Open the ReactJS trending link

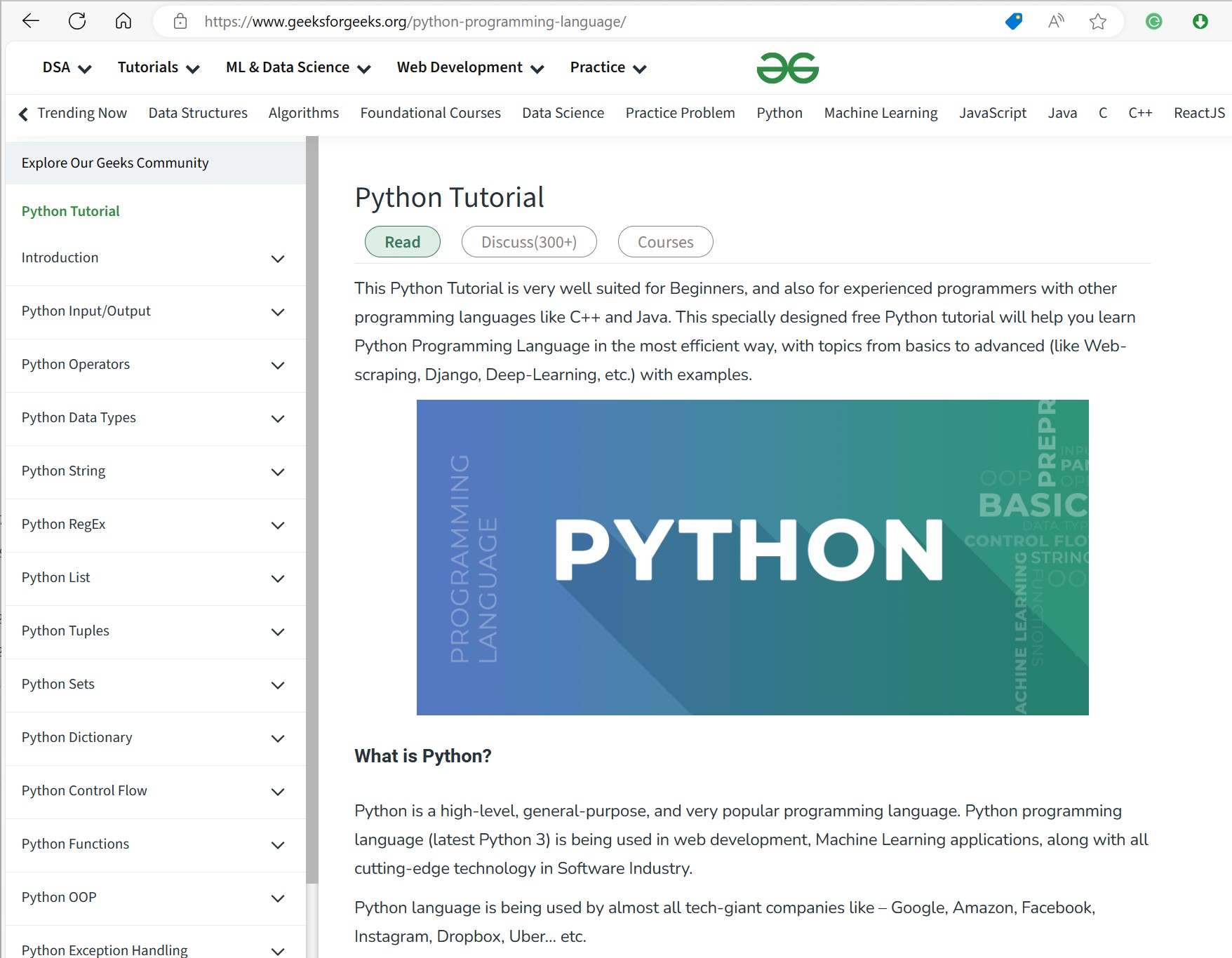(x=1200, y=113)
